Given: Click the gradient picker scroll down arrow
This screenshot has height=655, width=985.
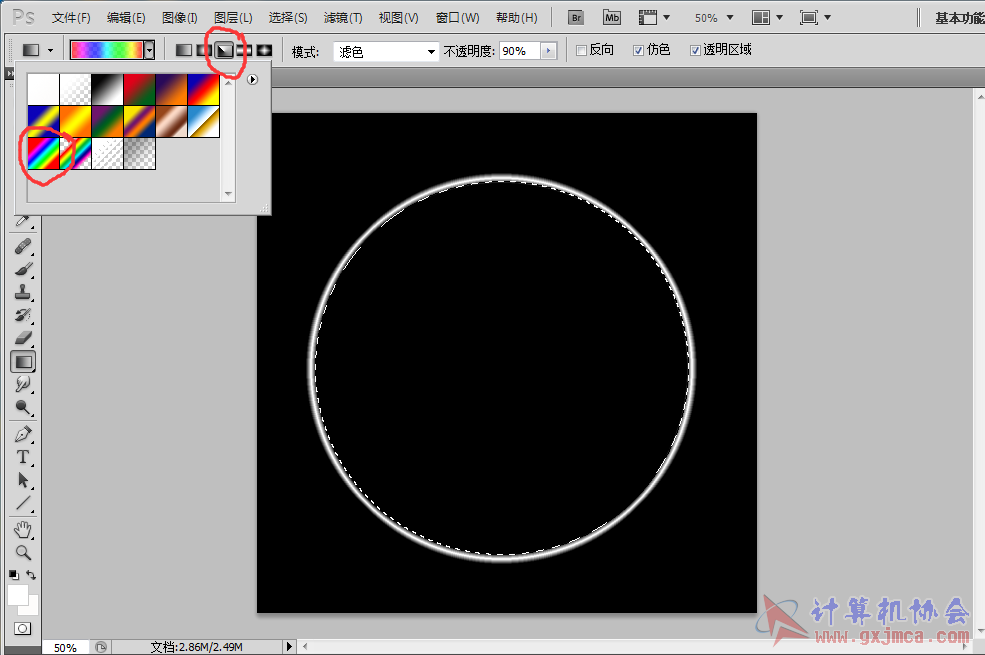Looking at the screenshot, I should click(x=229, y=194).
